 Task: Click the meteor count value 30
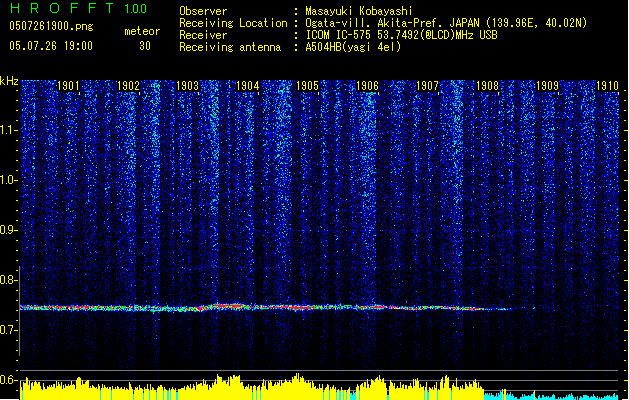pos(145,46)
